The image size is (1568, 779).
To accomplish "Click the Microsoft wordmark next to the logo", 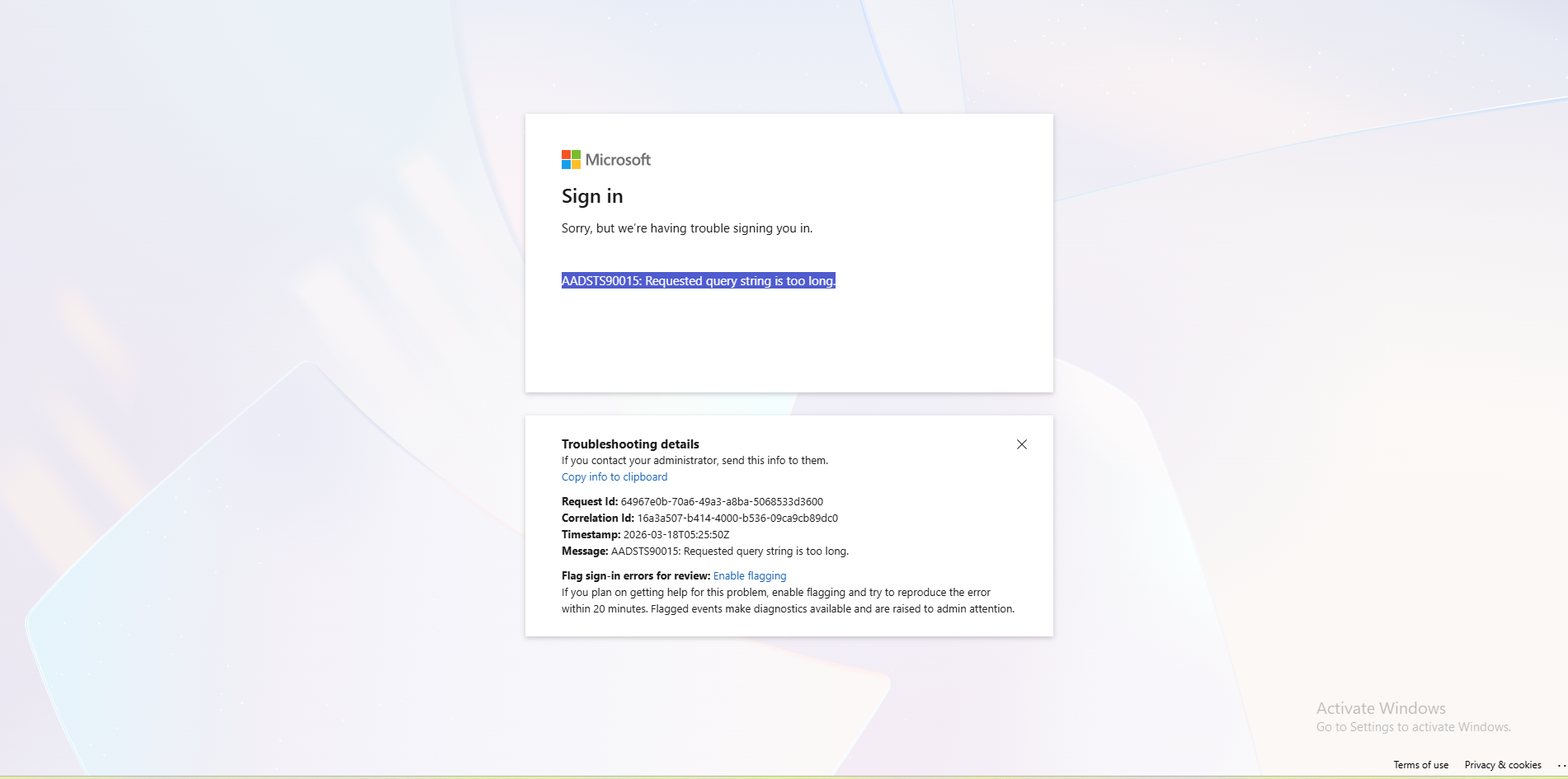I will click(x=618, y=159).
